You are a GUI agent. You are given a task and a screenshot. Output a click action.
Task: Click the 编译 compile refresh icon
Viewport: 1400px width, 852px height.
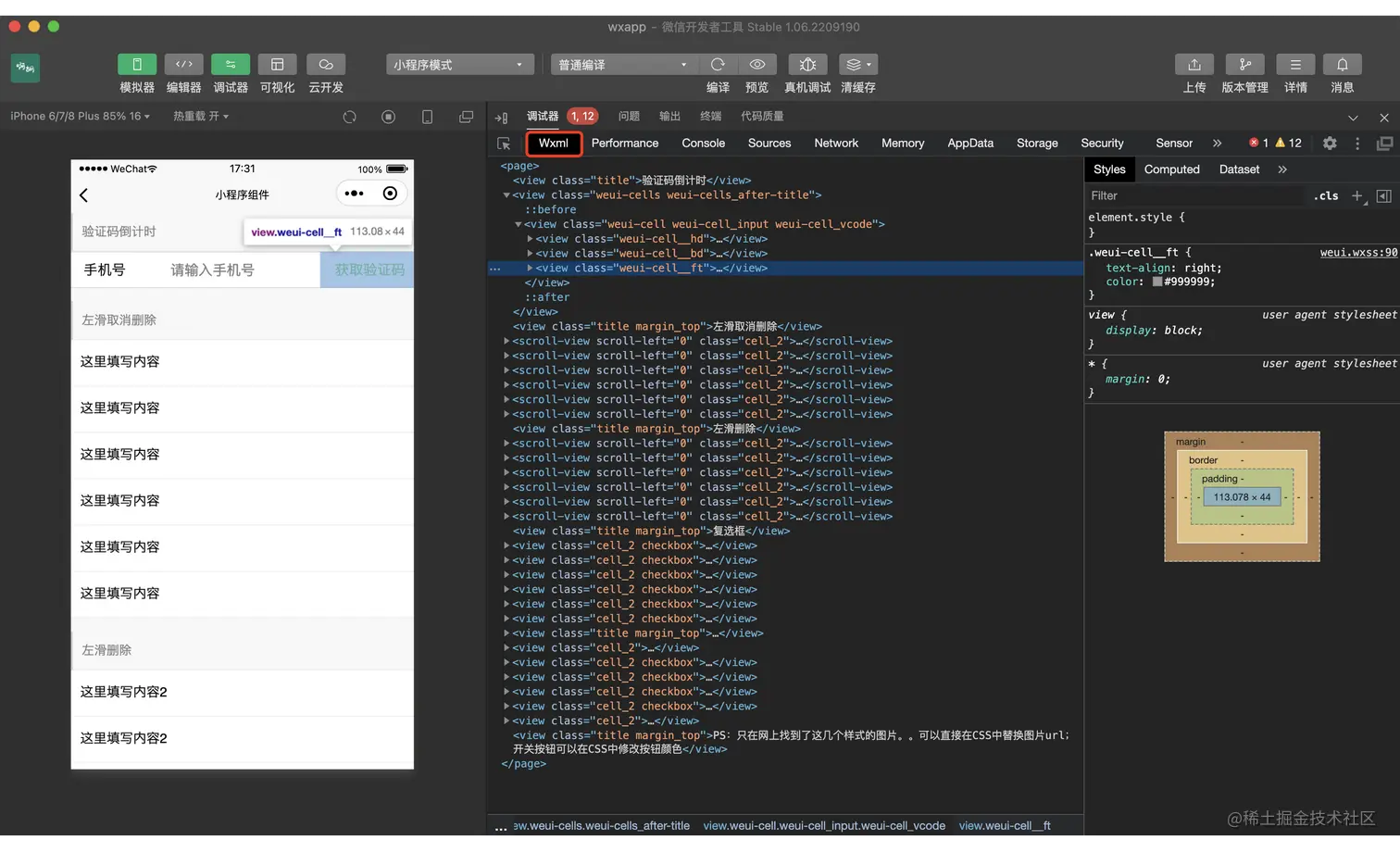coord(718,64)
